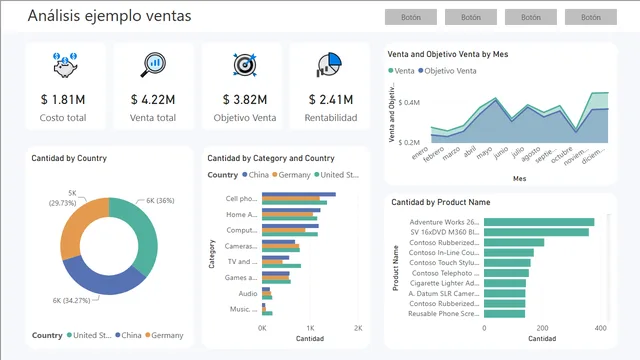Click the $ 4.22M Venta total value

pos(153,99)
